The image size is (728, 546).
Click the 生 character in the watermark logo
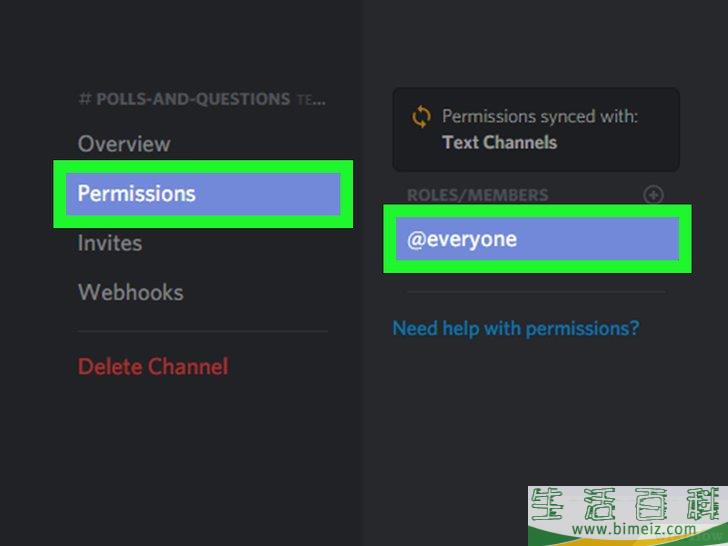coord(547,504)
